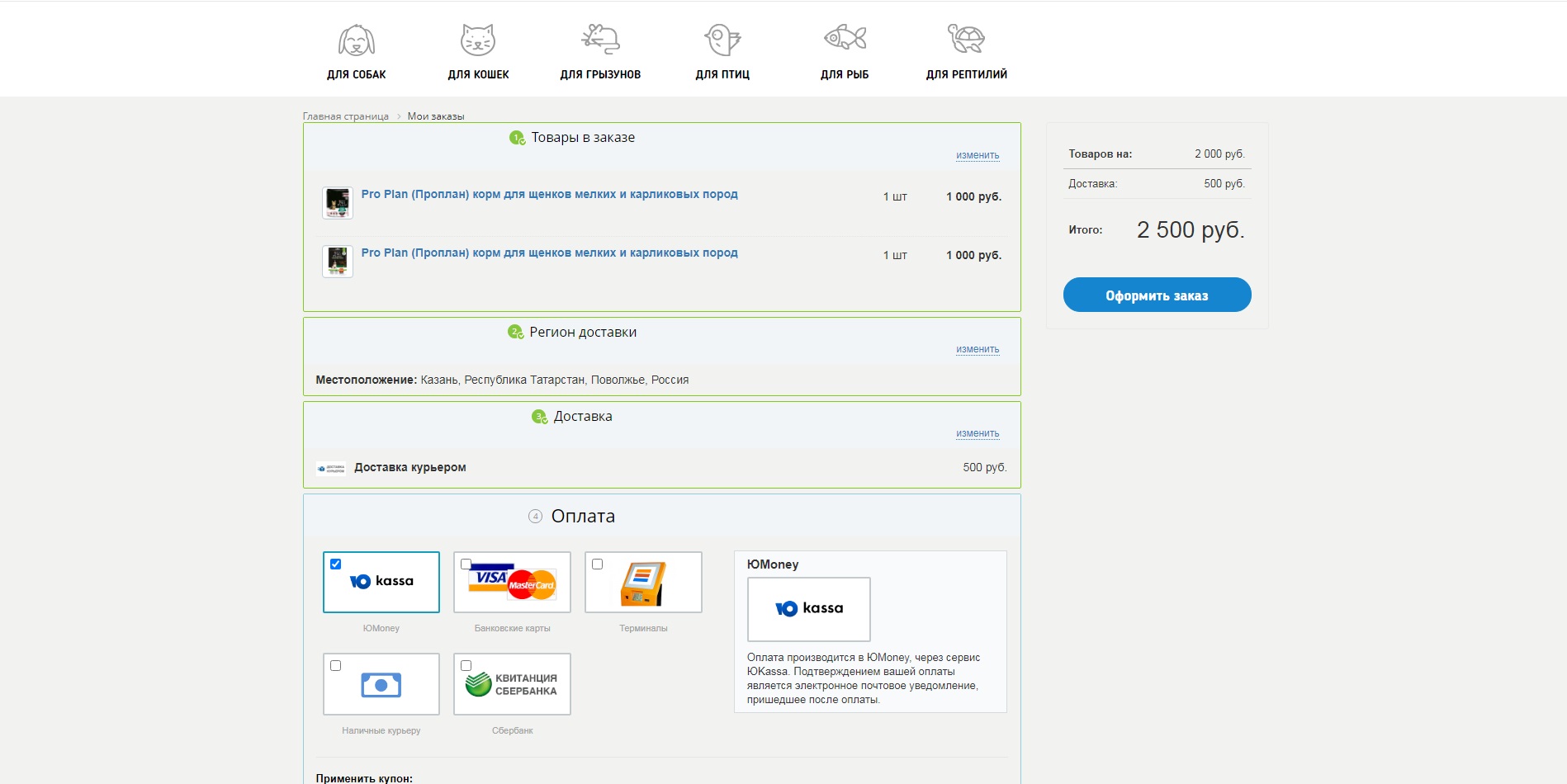Viewport: 1567px width, 784px height.
Task: Uncheck the ЮMoney kassa payment checkbox
Action: point(336,564)
